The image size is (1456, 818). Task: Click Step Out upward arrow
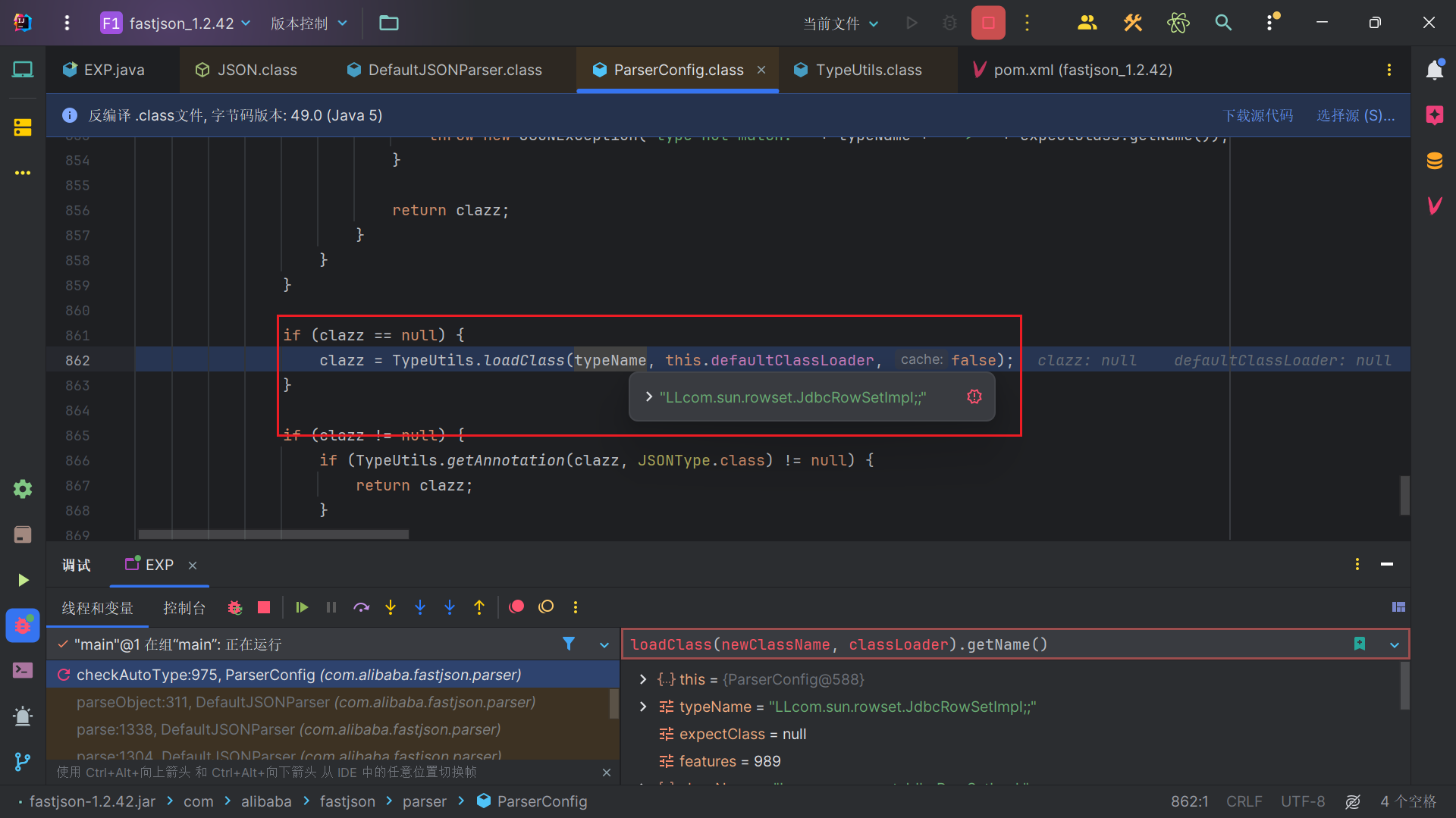tap(479, 607)
